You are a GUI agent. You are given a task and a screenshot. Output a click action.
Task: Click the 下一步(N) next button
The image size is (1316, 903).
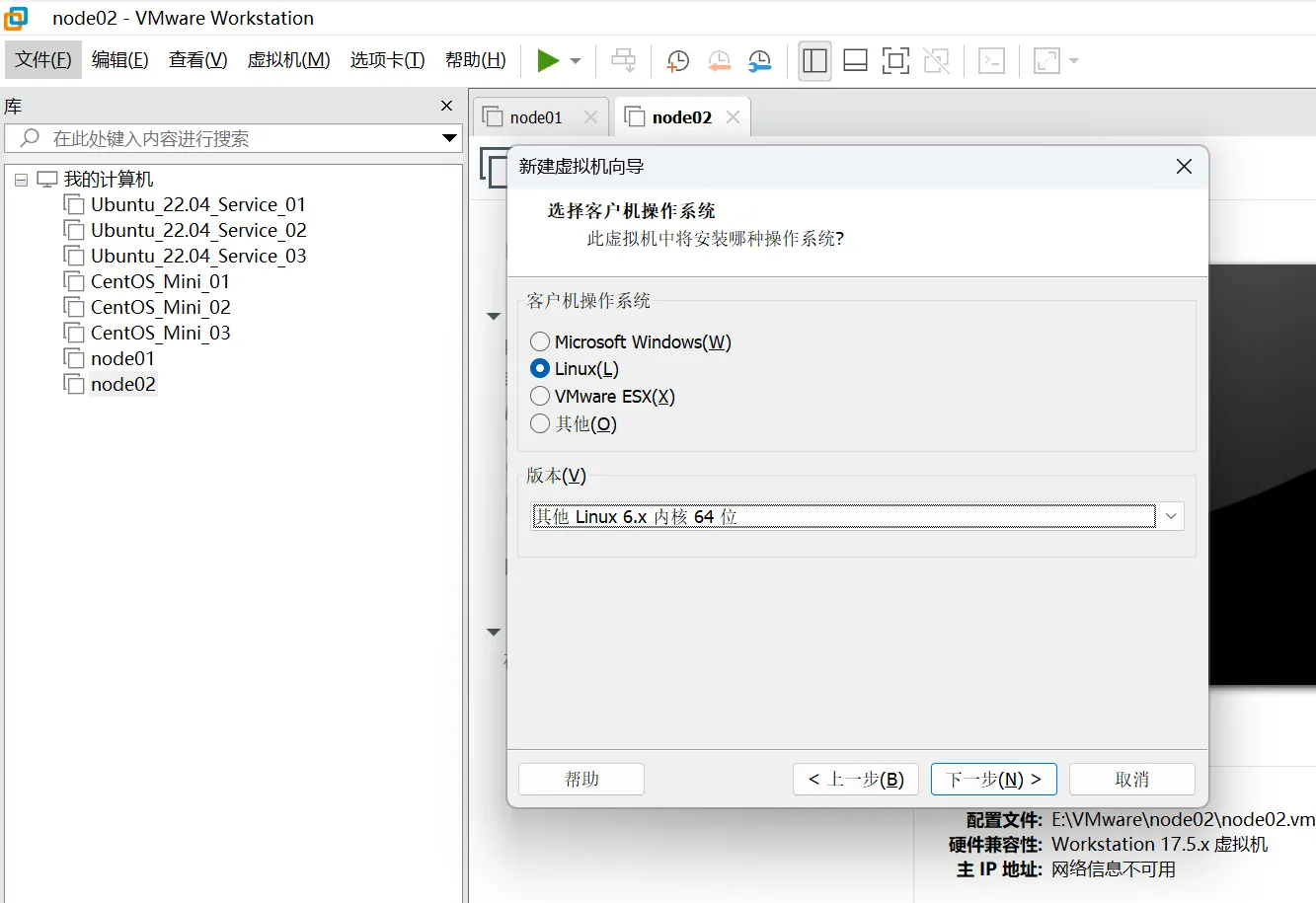coord(993,779)
